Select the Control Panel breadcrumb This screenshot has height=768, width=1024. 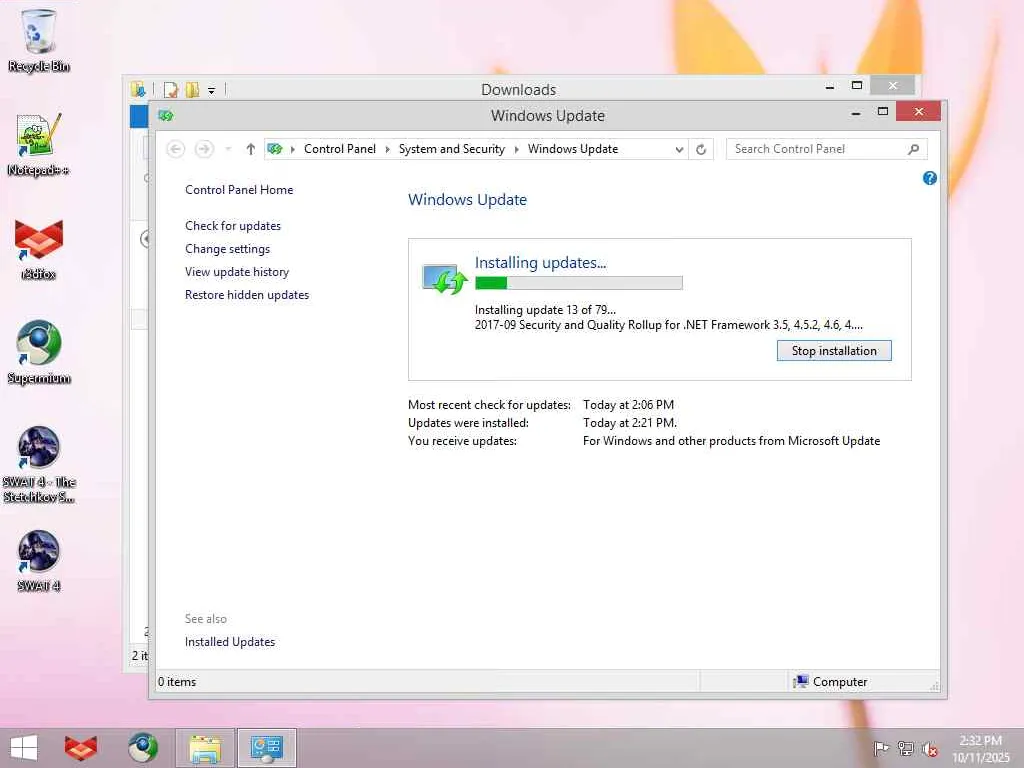[340, 149]
